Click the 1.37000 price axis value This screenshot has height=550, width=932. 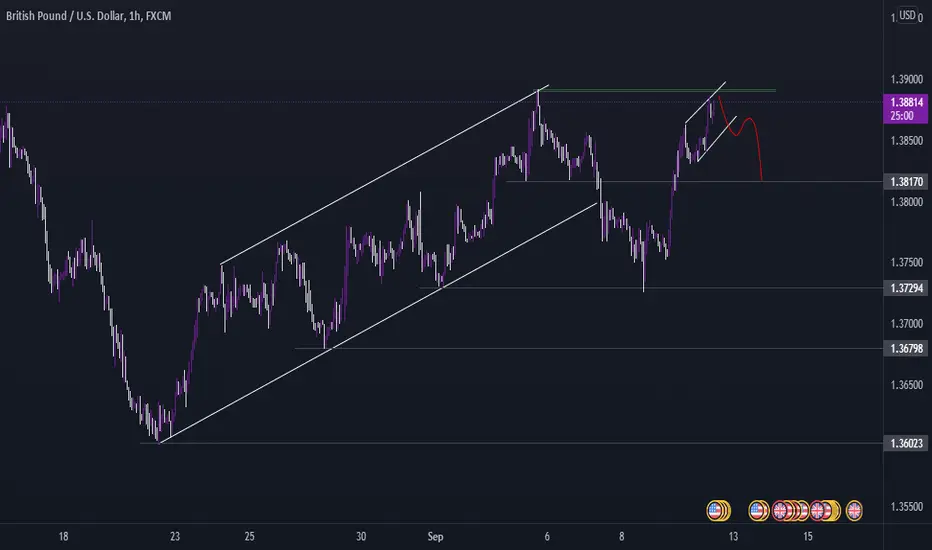[906, 324]
